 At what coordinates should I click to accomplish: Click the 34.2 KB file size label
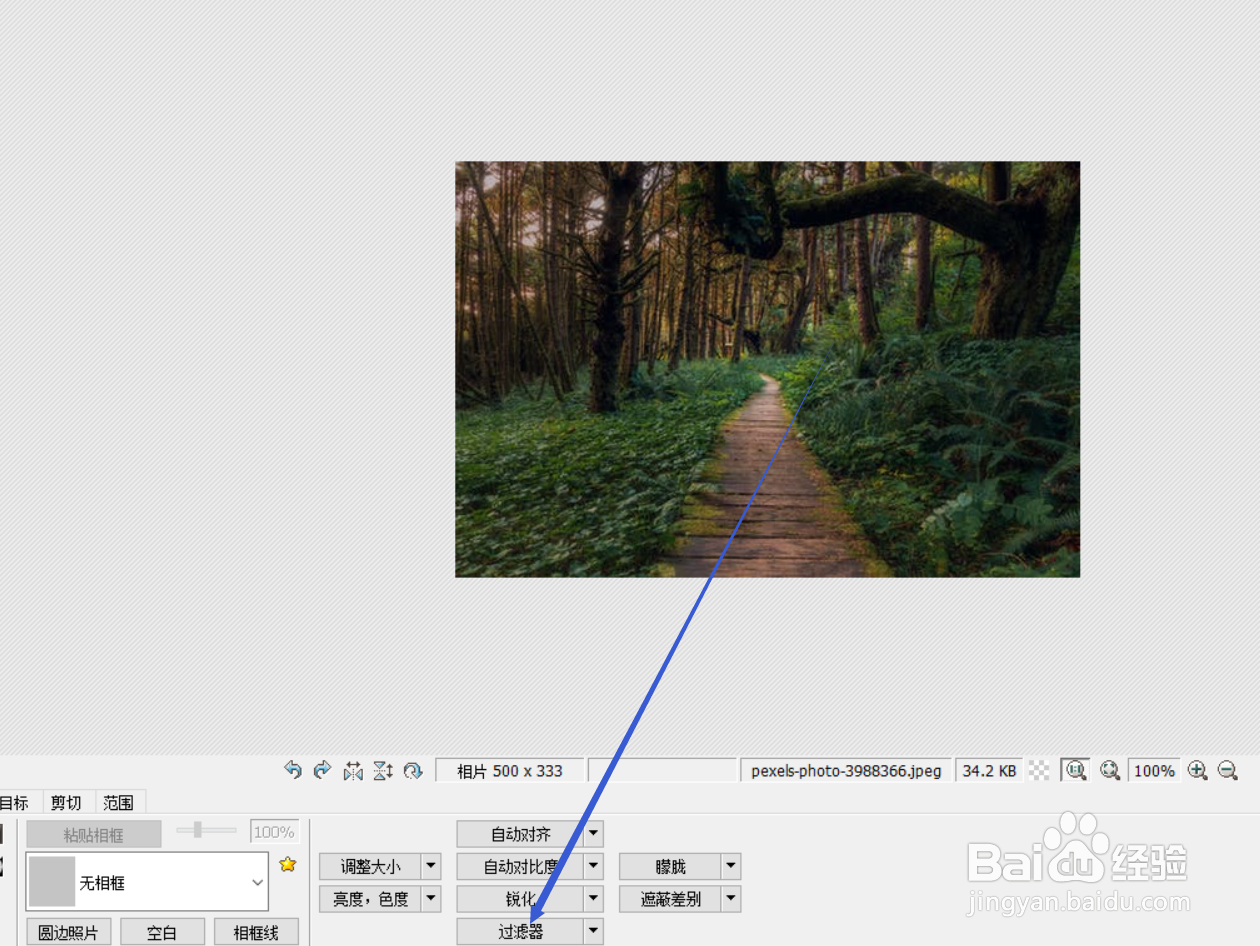989,770
